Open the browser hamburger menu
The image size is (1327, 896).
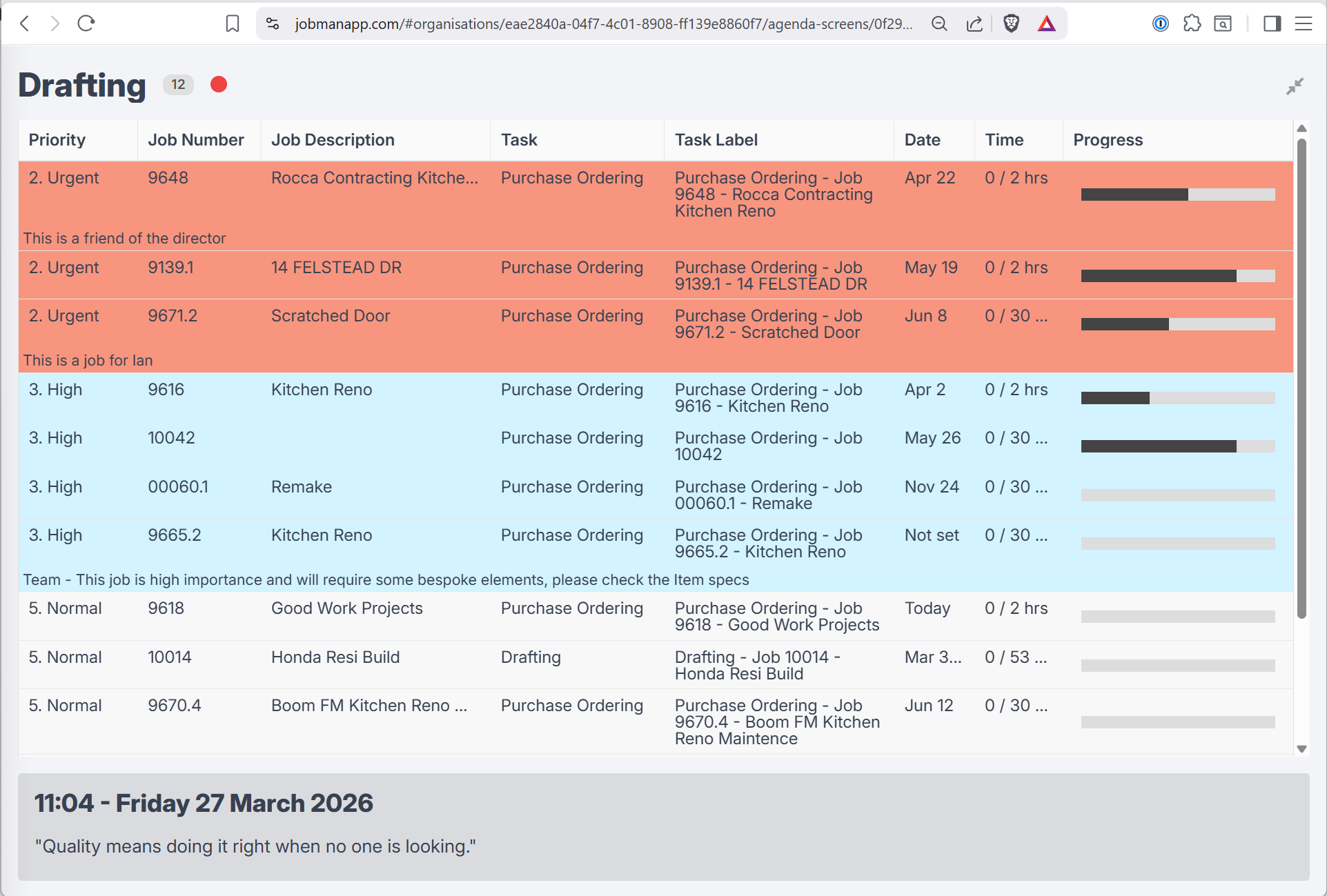click(x=1303, y=23)
